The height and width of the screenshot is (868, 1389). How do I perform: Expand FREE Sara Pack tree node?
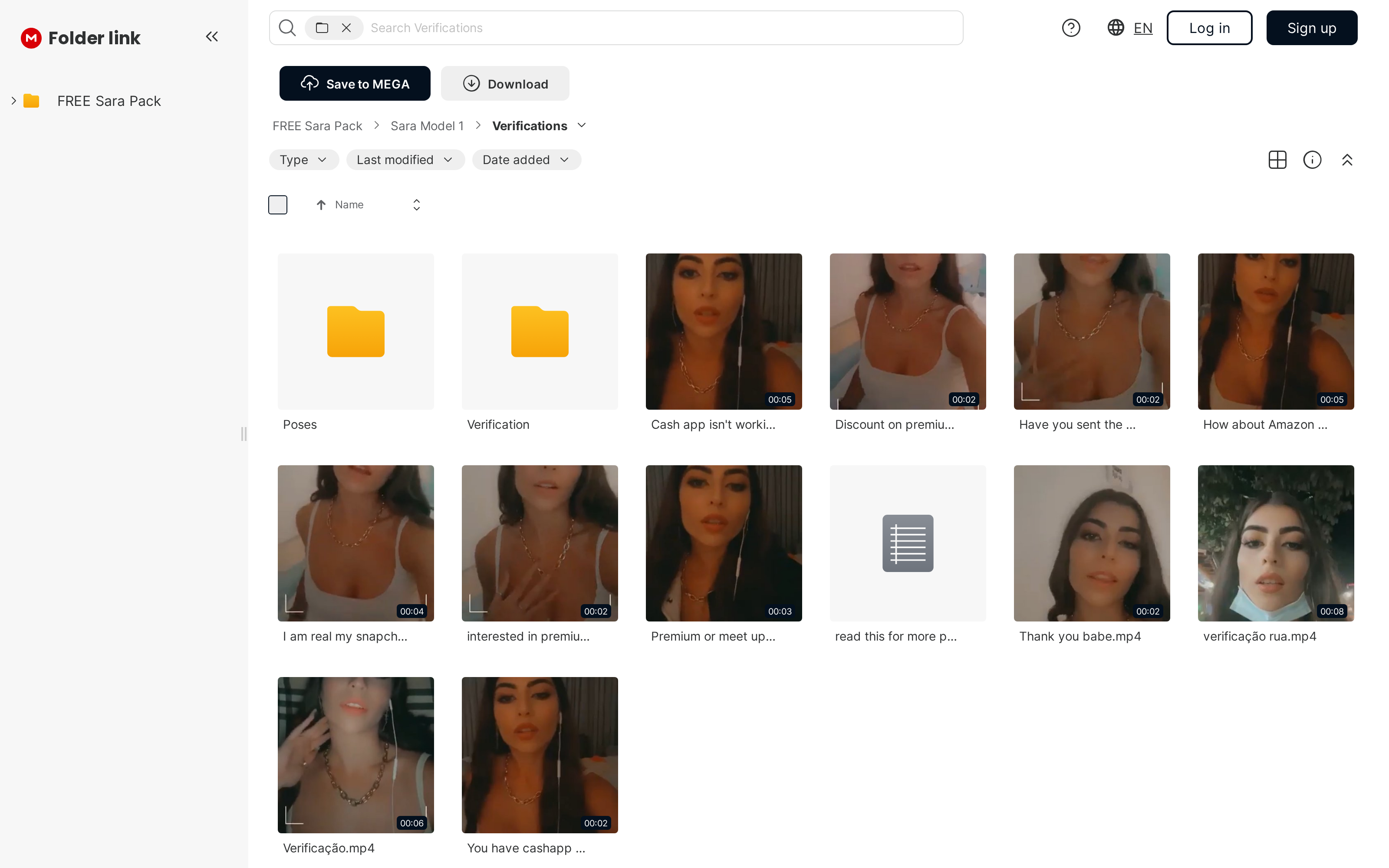(13, 101)
